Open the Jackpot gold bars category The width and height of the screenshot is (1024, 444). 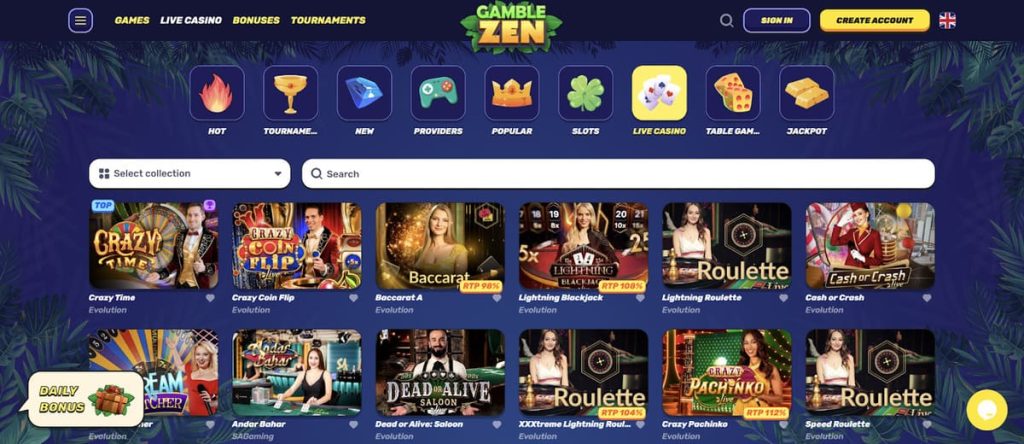pyautogui.click(x=807, y=93)
